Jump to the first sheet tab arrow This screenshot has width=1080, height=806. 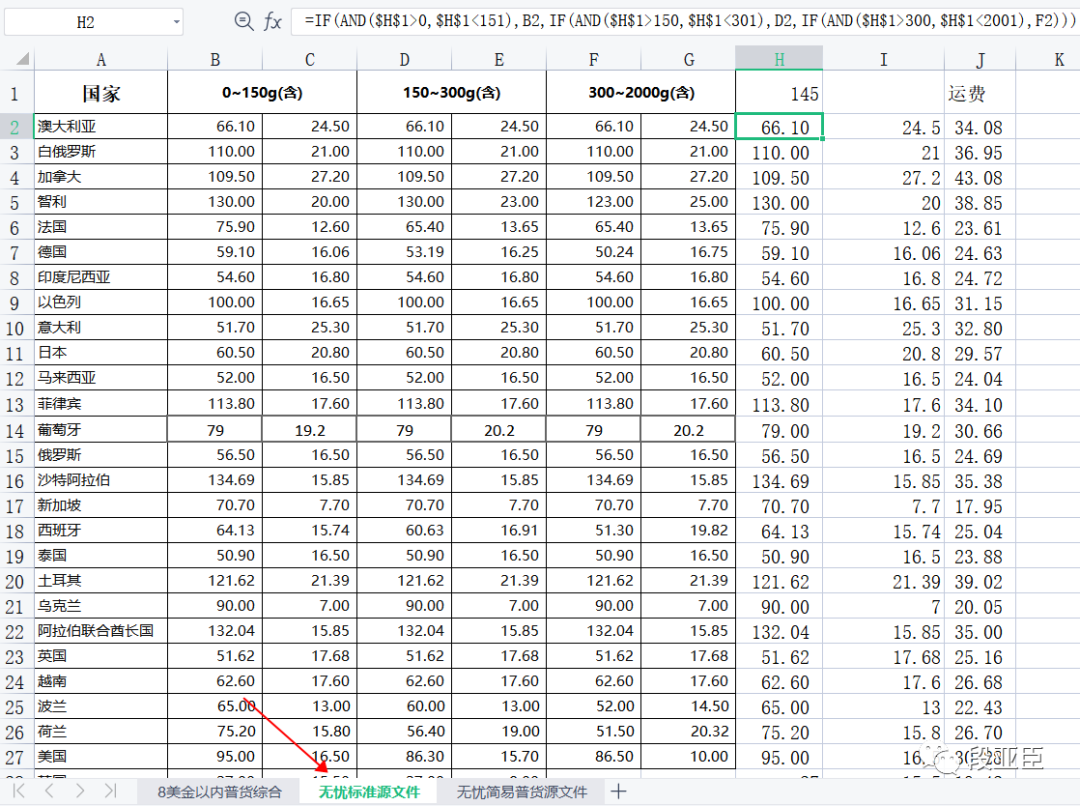19,791
